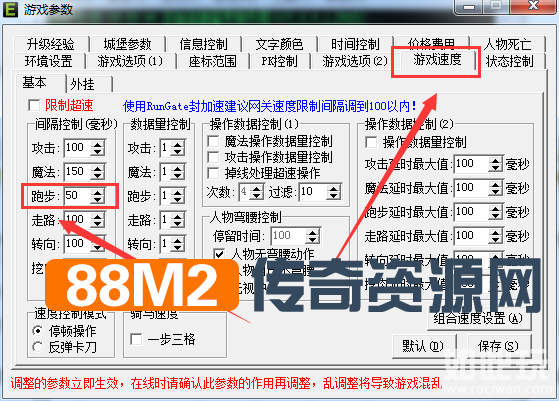The image size is (559, 401).
Task: Adjust the 转向 数据里控制 spinner
Action: click(178, 244)
